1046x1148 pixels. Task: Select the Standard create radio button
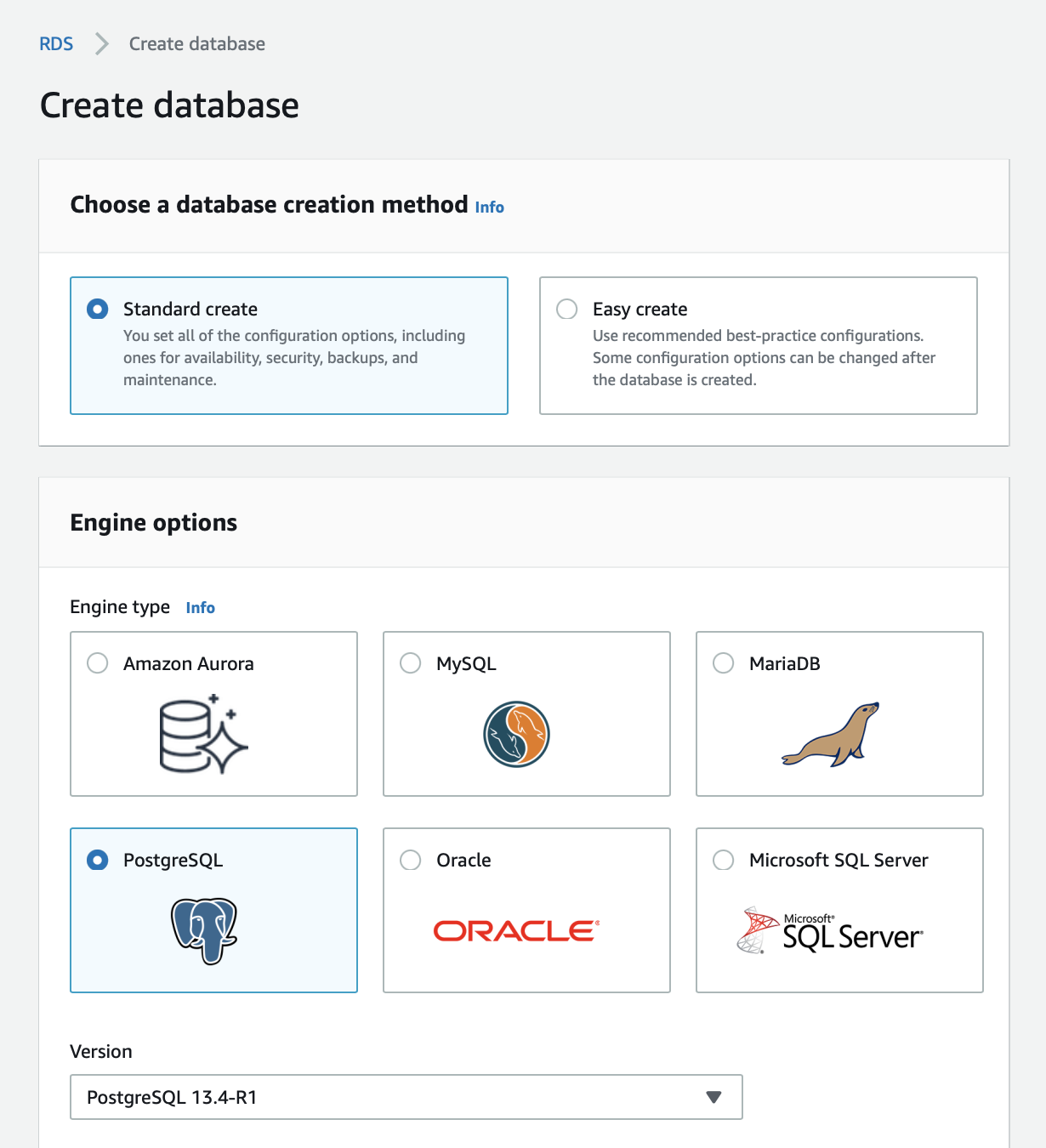[98, 309]
